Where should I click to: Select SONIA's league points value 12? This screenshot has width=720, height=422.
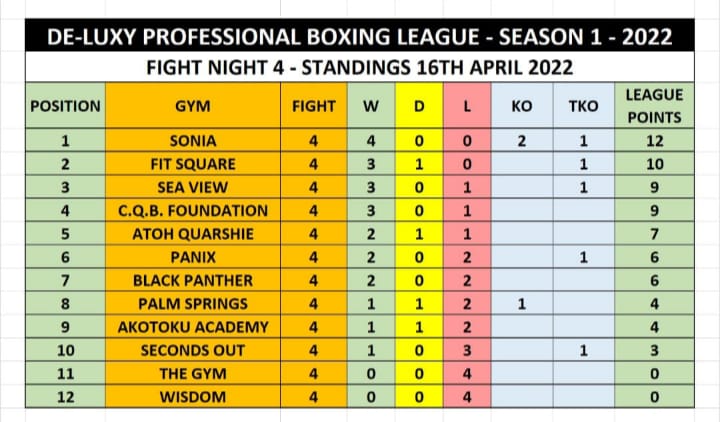pyautogui.click(x=653, y=142)
